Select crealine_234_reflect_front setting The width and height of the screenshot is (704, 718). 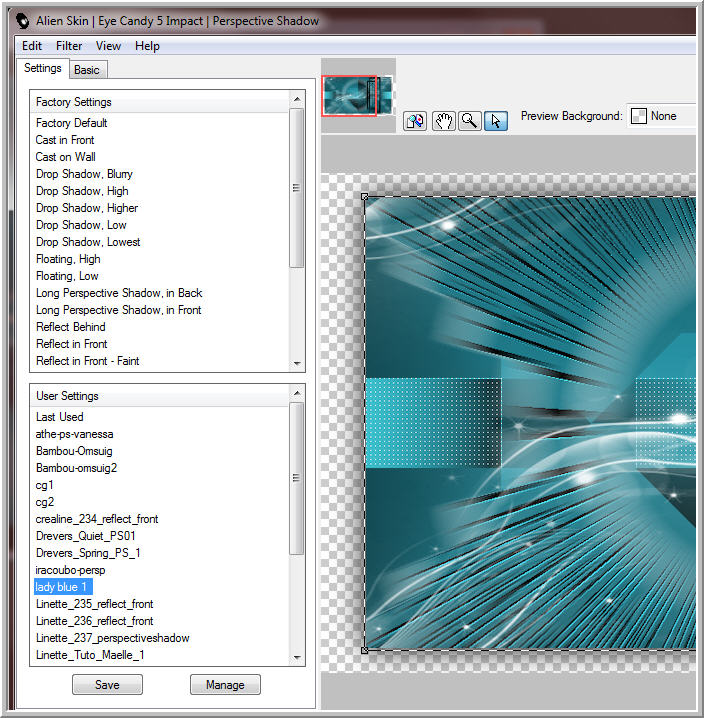(97, 519)
